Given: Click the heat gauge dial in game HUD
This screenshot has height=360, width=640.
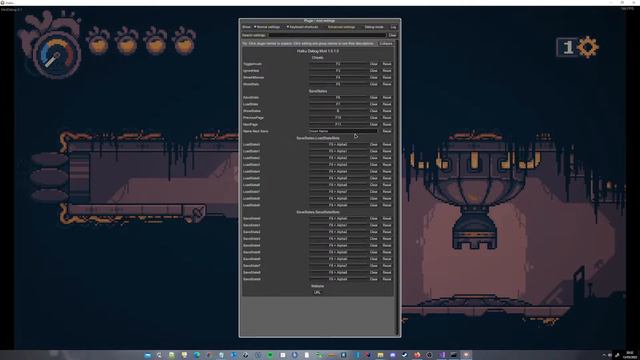Looking at the screenshot, I should [56, 54].
